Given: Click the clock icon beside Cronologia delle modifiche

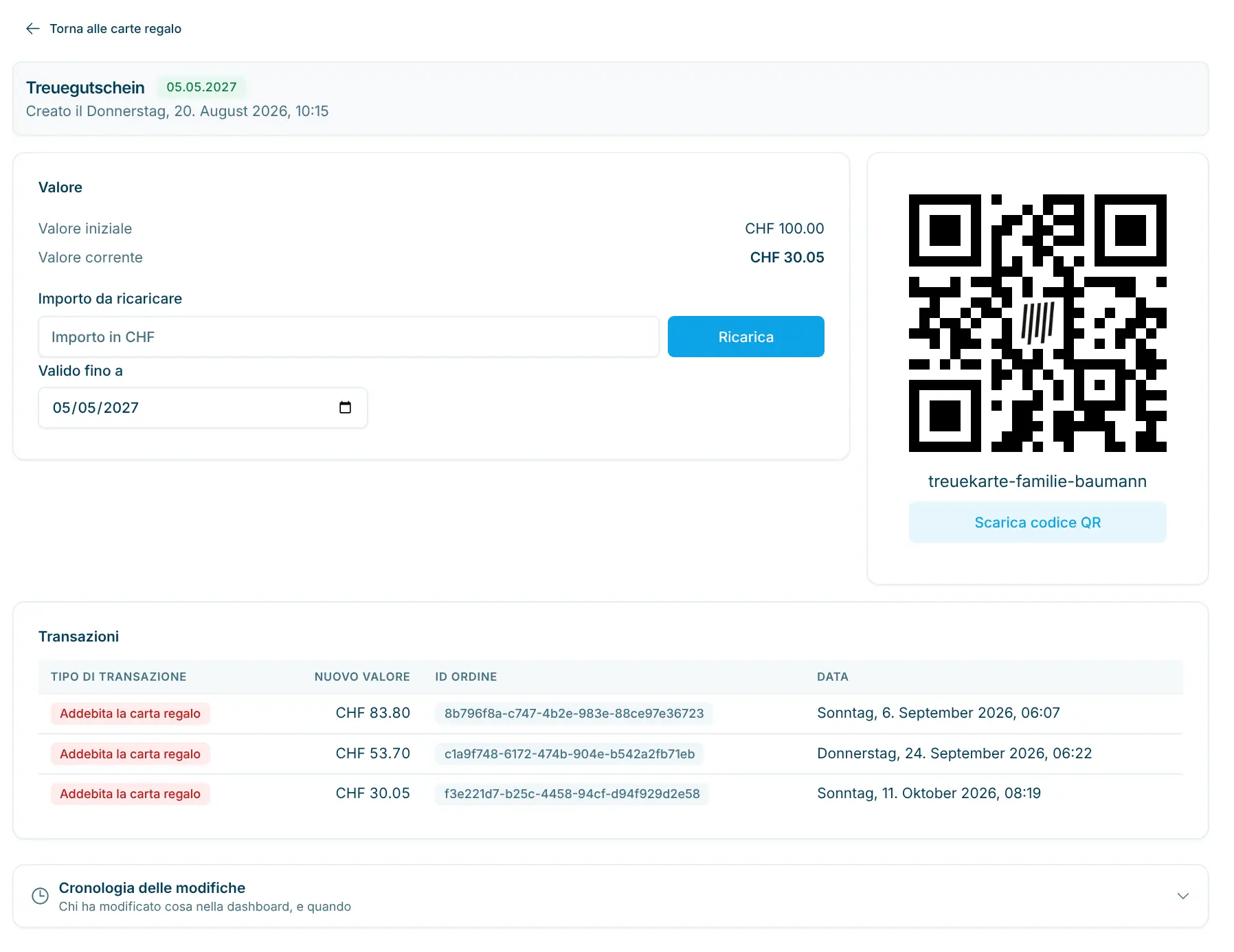Looking at the screenshot, I should tap(41, 896).
